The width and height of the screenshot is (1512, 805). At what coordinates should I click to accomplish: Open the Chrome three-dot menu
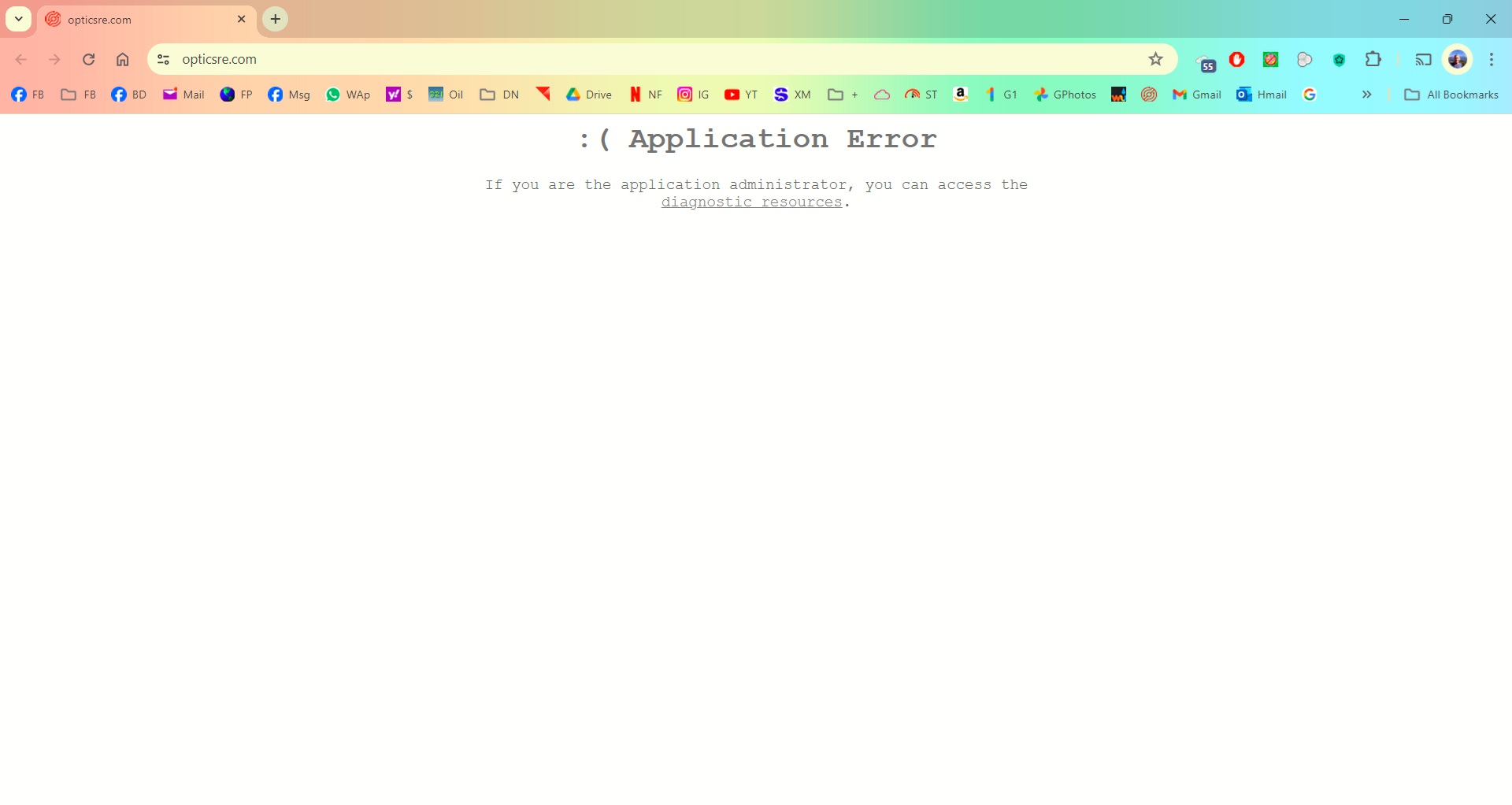[1492, 59]
